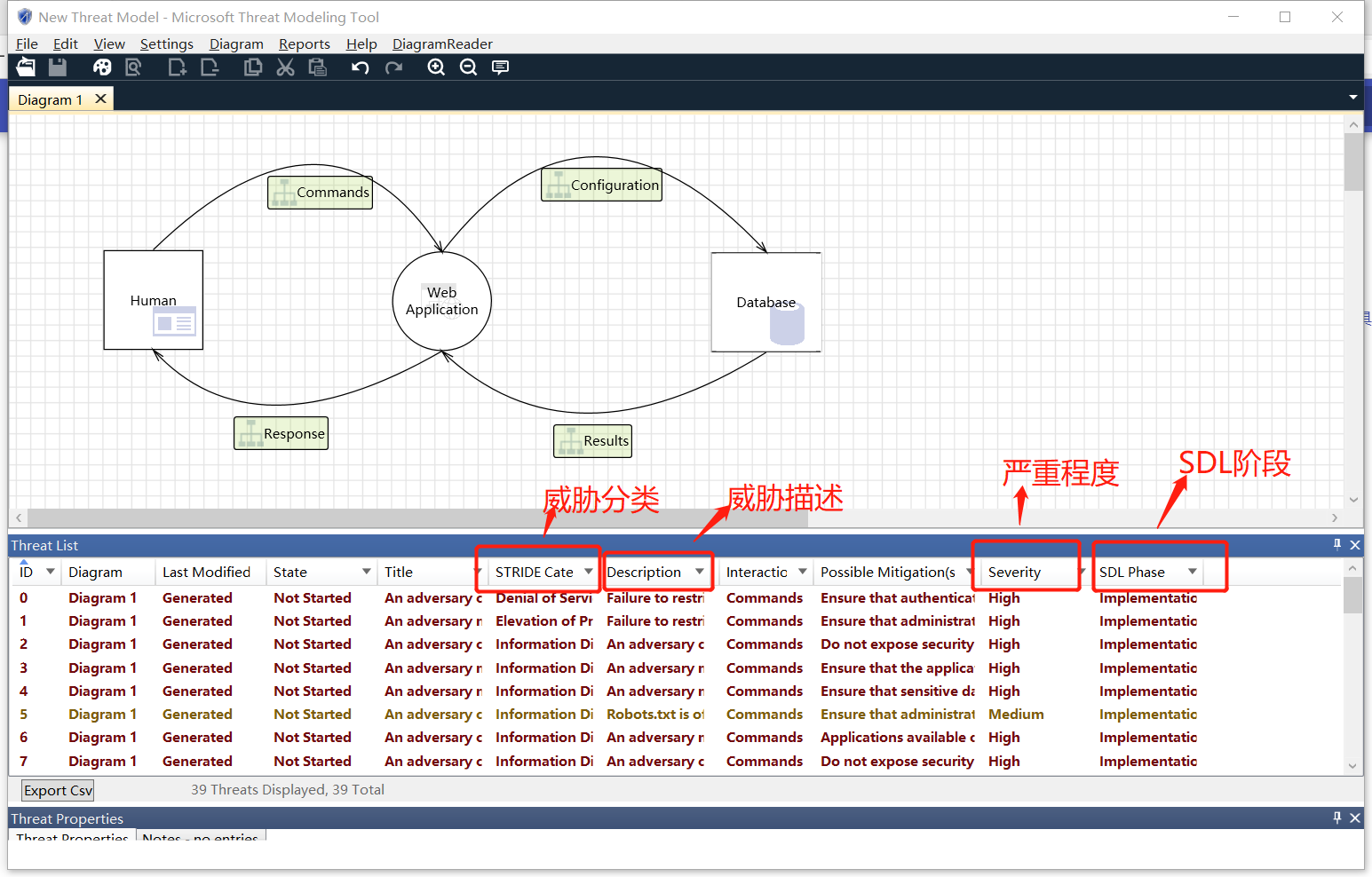
Task: Open the diagram tabs overflow dropdown
Action: [x=1353, y=97]
